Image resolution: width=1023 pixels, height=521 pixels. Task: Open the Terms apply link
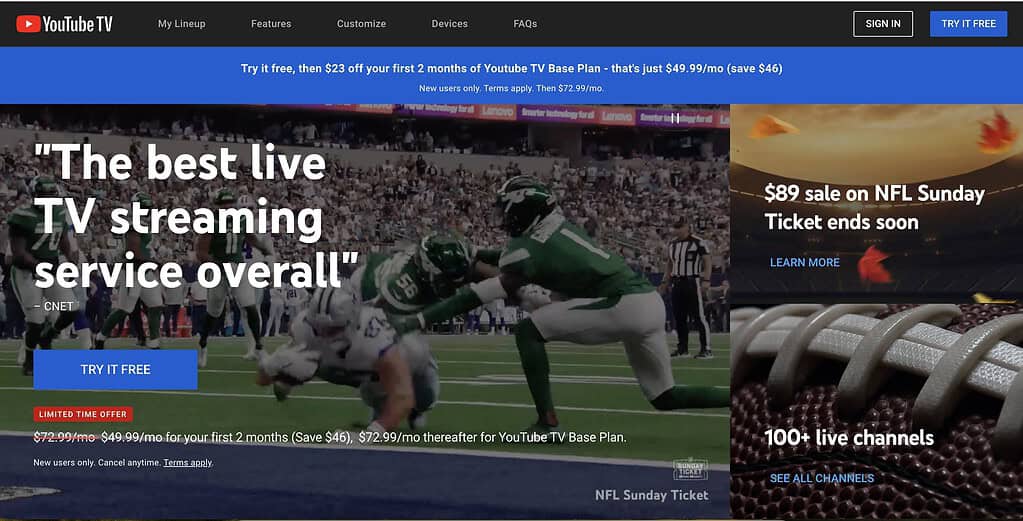(x=187, y=463)
